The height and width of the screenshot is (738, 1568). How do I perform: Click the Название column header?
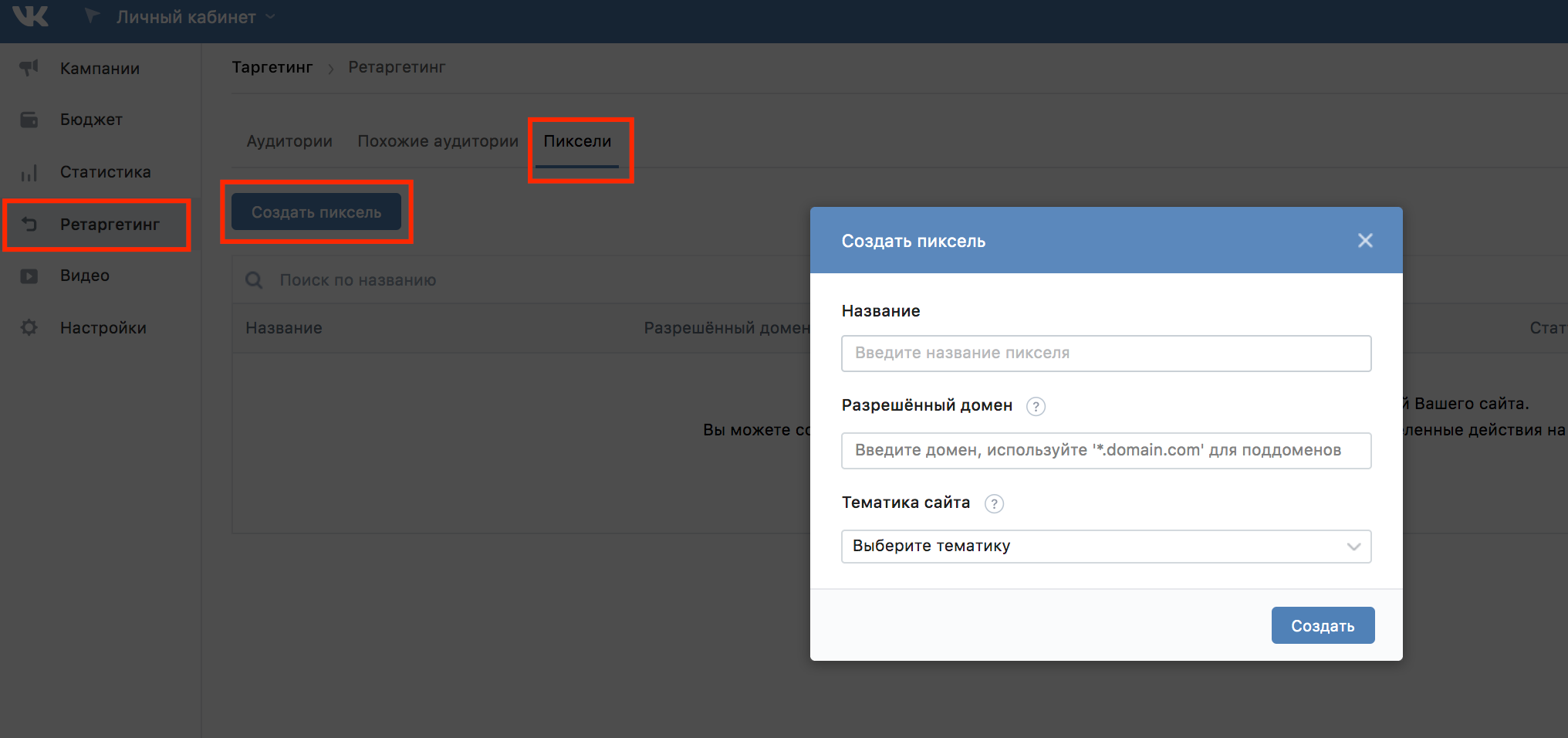(x=283, y=328)
